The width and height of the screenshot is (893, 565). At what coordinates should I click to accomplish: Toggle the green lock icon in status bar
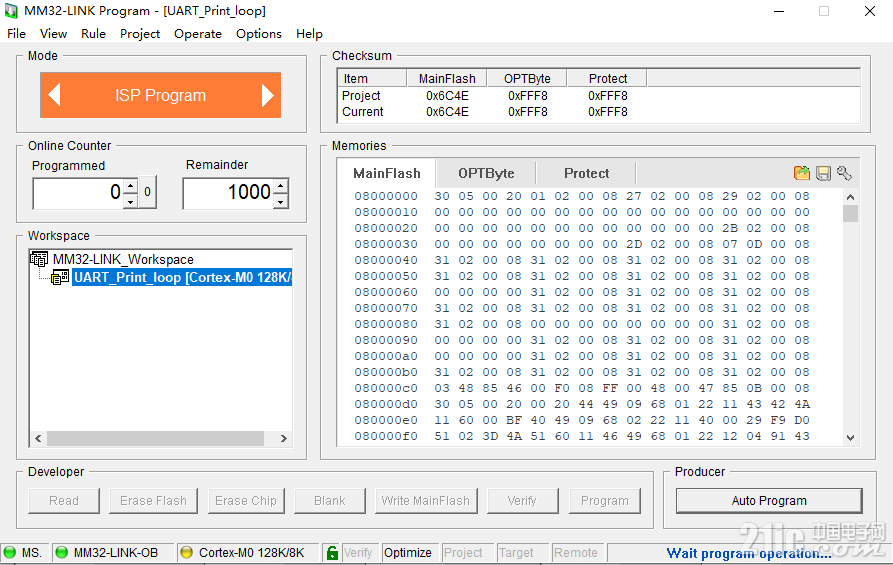[332, 552]
